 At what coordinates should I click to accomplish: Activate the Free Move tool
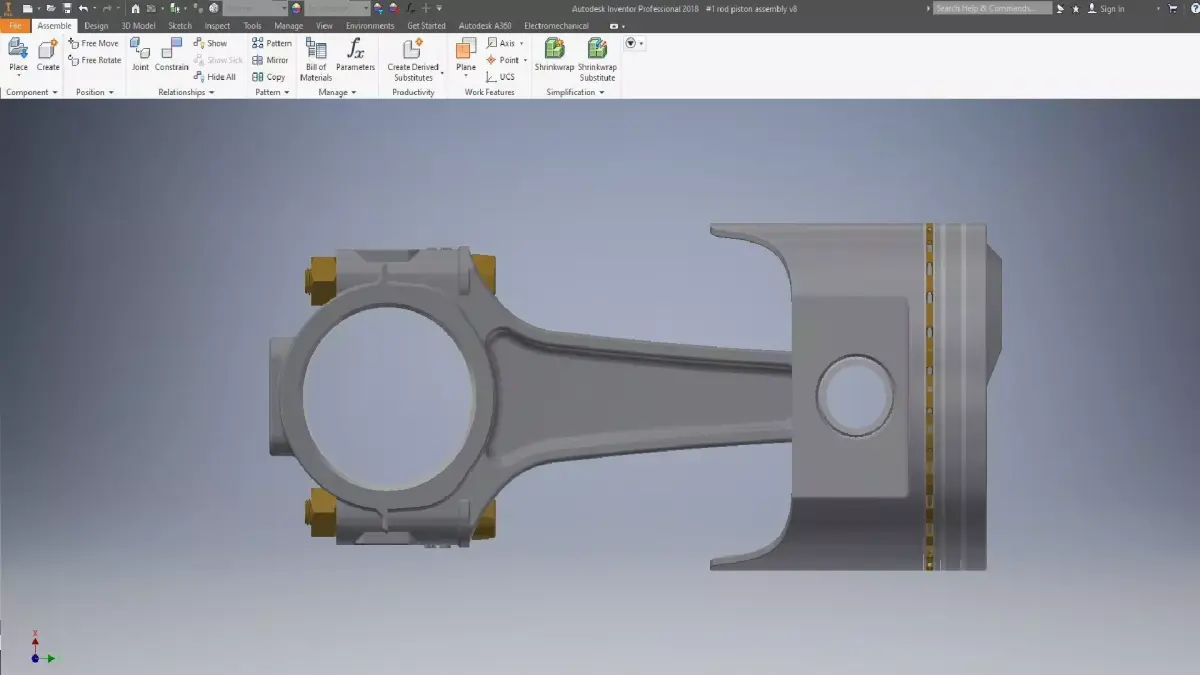(93, 43)
